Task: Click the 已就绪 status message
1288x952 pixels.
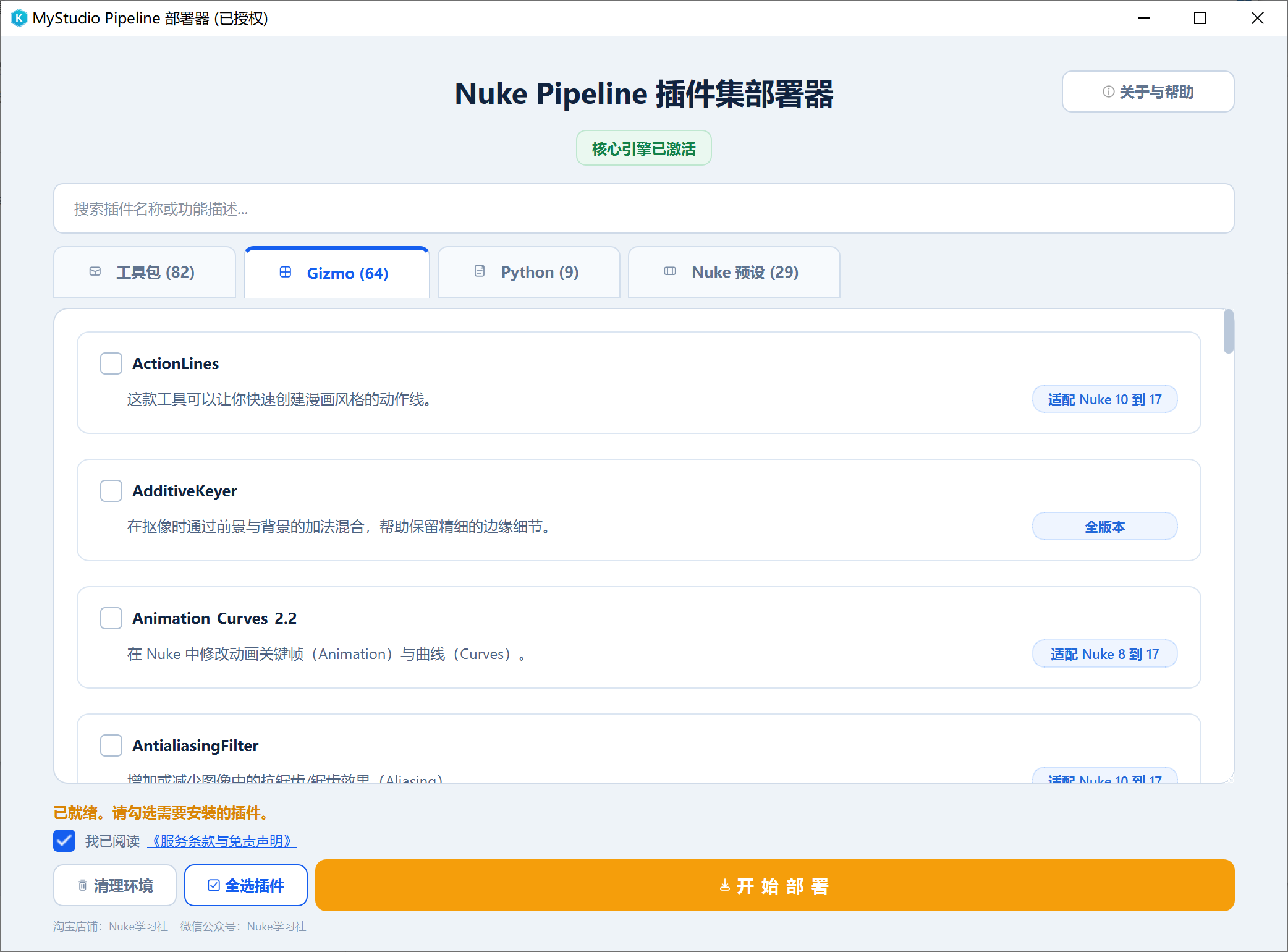Action: click(x=161, y=812)
